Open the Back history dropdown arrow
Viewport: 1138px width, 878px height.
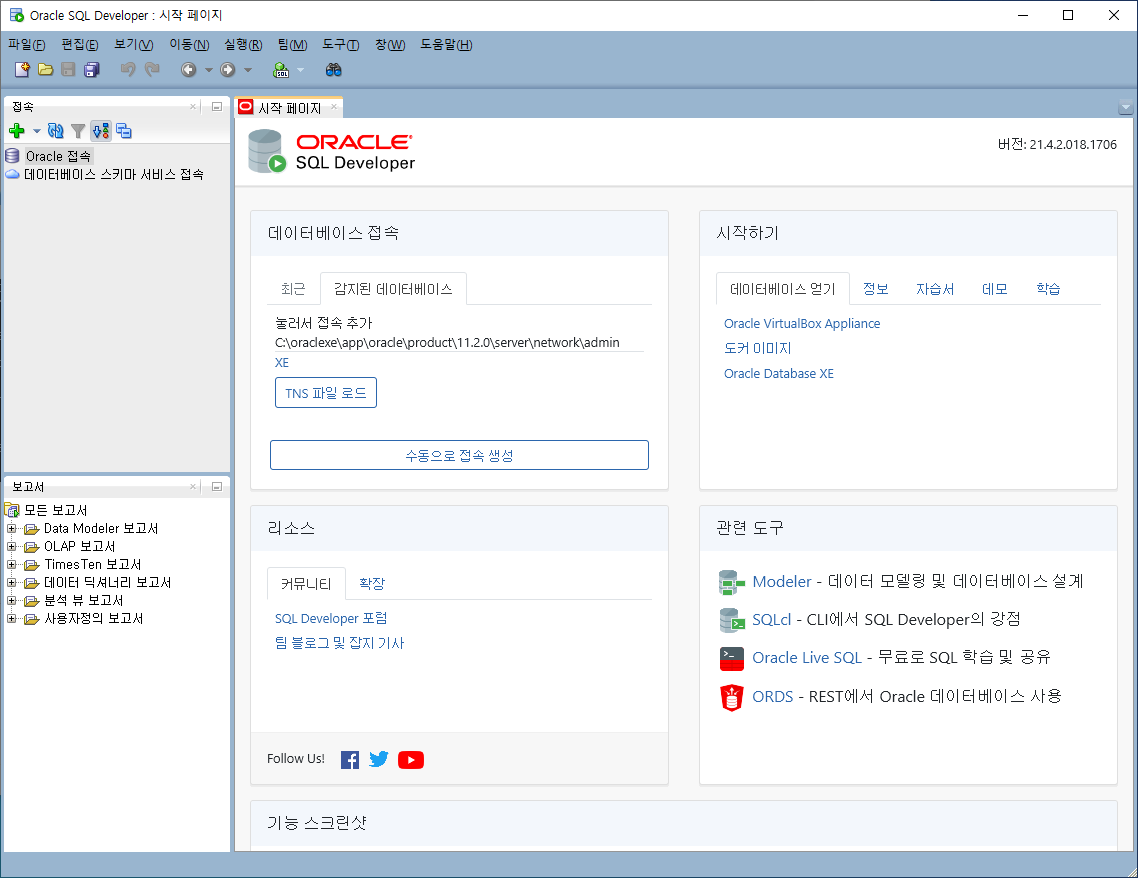pos(209,70)
